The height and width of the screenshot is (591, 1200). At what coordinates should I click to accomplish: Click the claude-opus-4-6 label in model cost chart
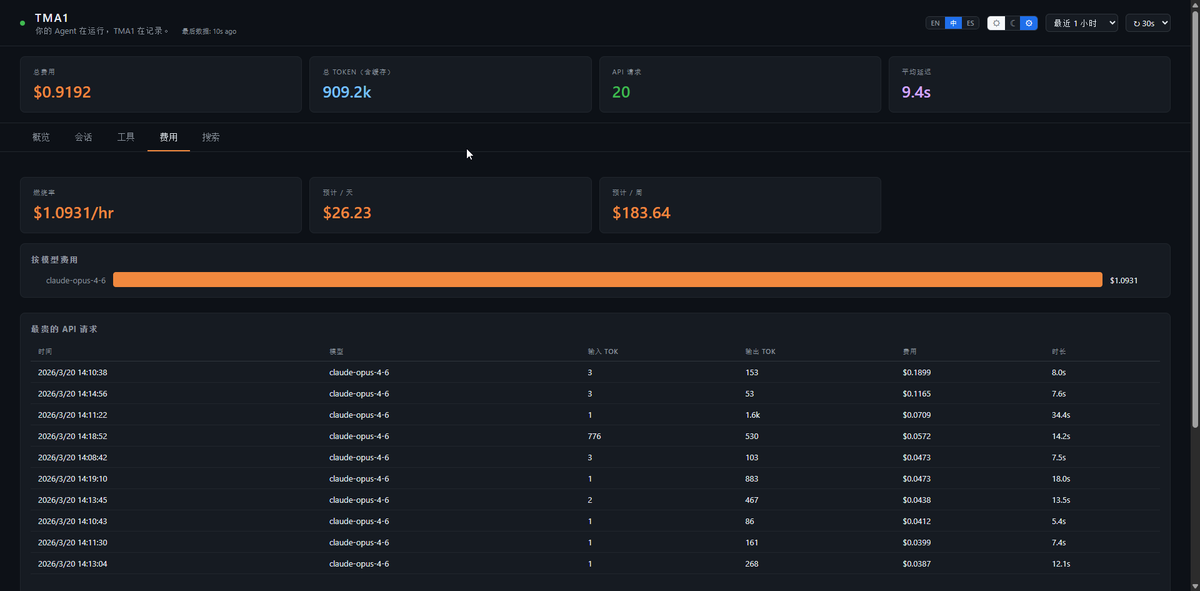[x=76, y=280]
